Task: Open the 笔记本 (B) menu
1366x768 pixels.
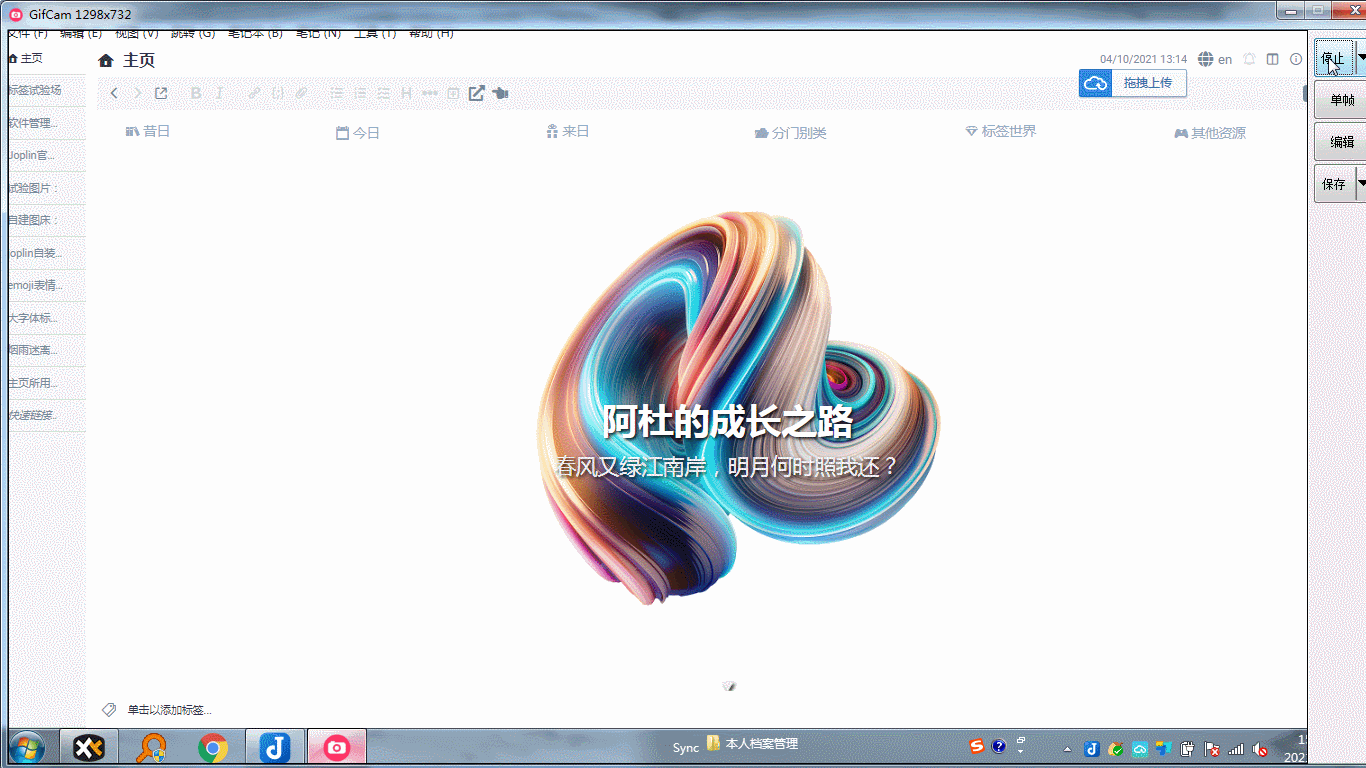Action: pos(255,34)
